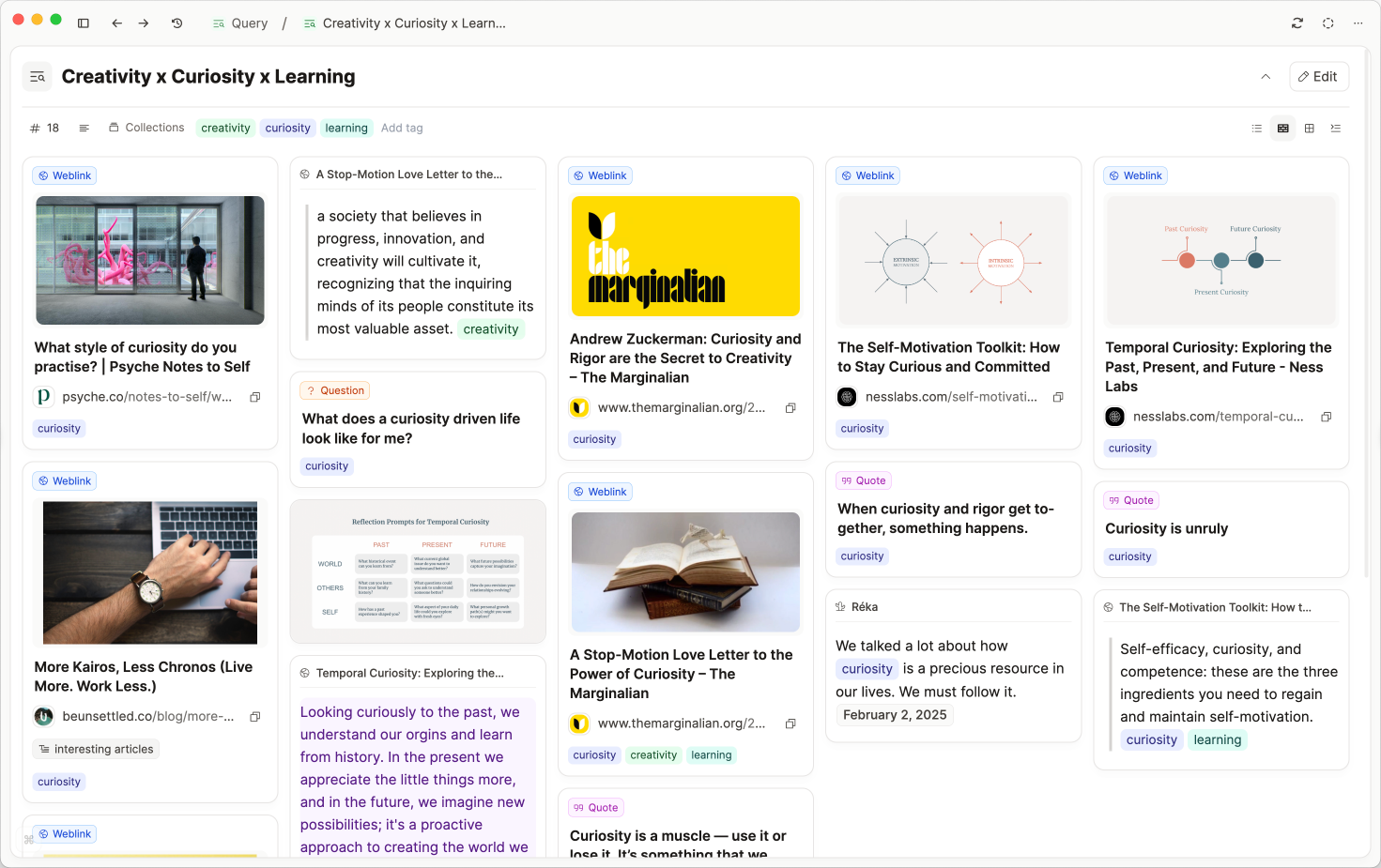Open the three-dot more options menu
The image size is (1381, 868).
tap(1358, 23)
